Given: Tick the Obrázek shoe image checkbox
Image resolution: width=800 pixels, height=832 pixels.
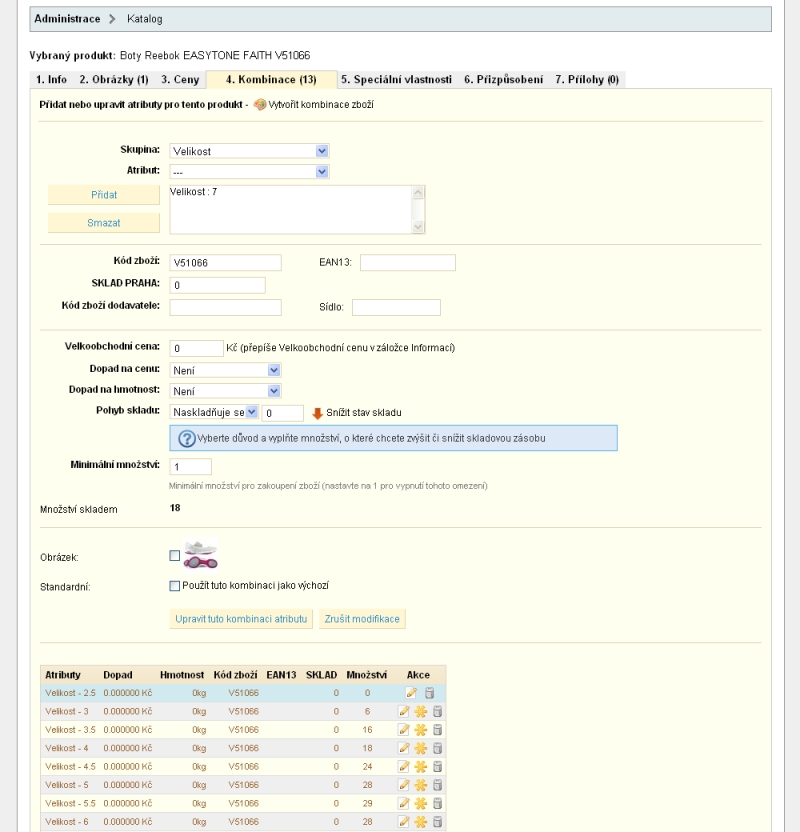Looking at the screenshot, I should (x=175, y=555).
